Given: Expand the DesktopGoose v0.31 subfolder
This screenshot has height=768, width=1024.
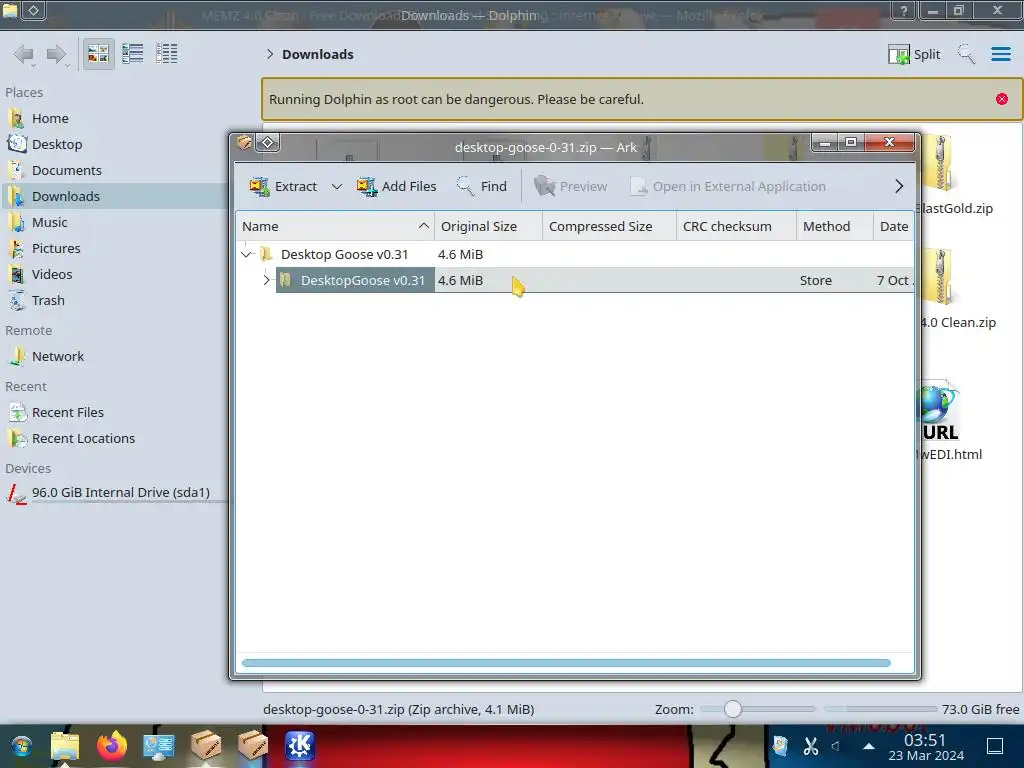Looking at the screenshot, I should 266,280.
